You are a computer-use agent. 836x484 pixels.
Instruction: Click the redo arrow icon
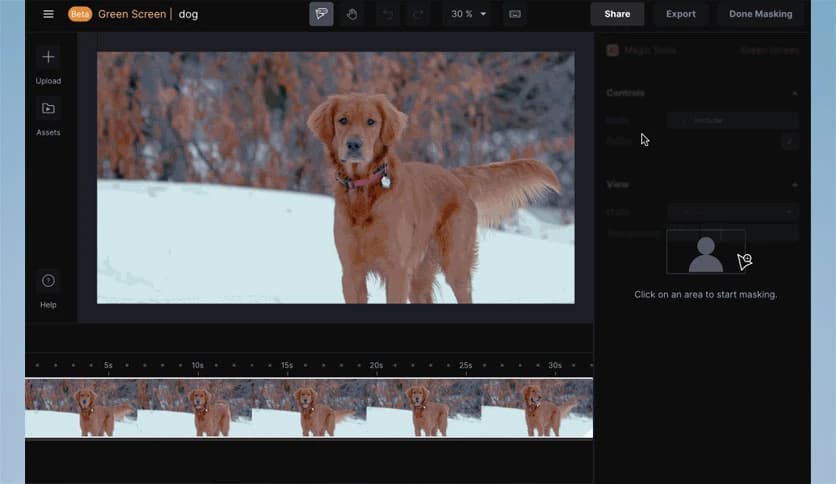coord(417,14)
